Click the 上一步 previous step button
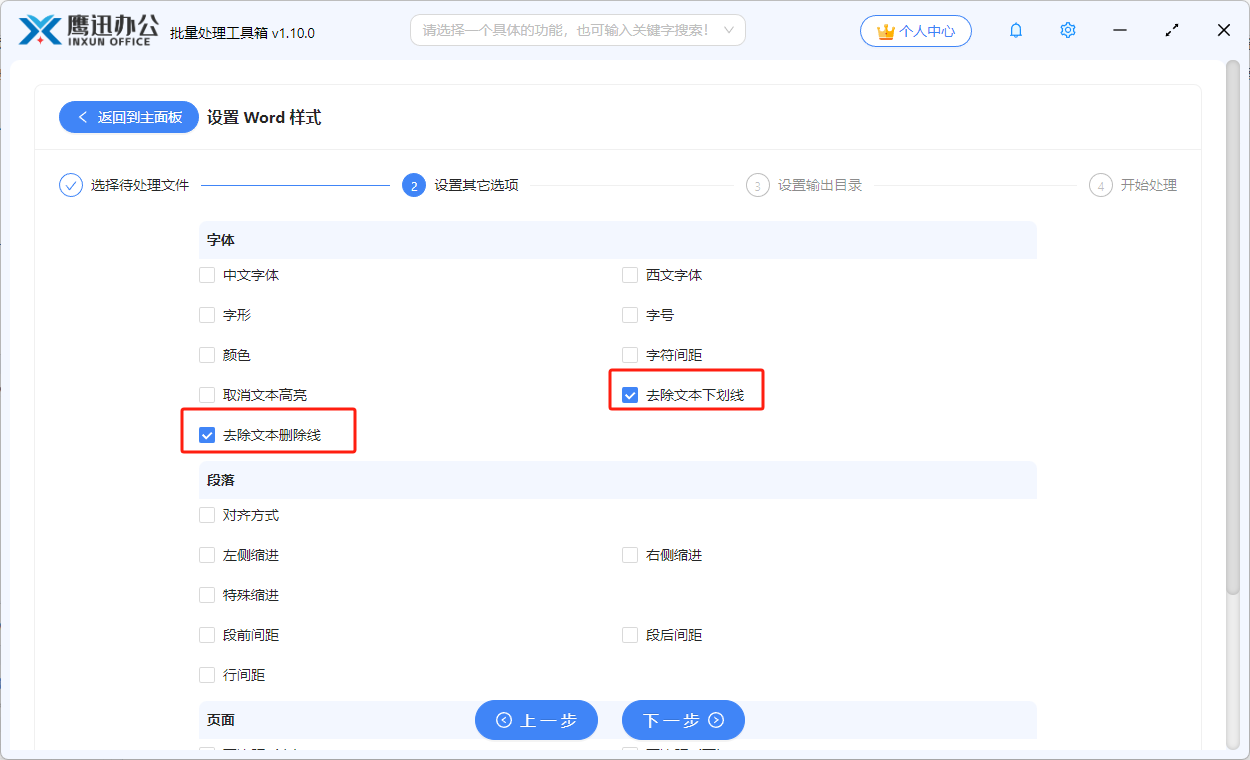 point(536,720)
